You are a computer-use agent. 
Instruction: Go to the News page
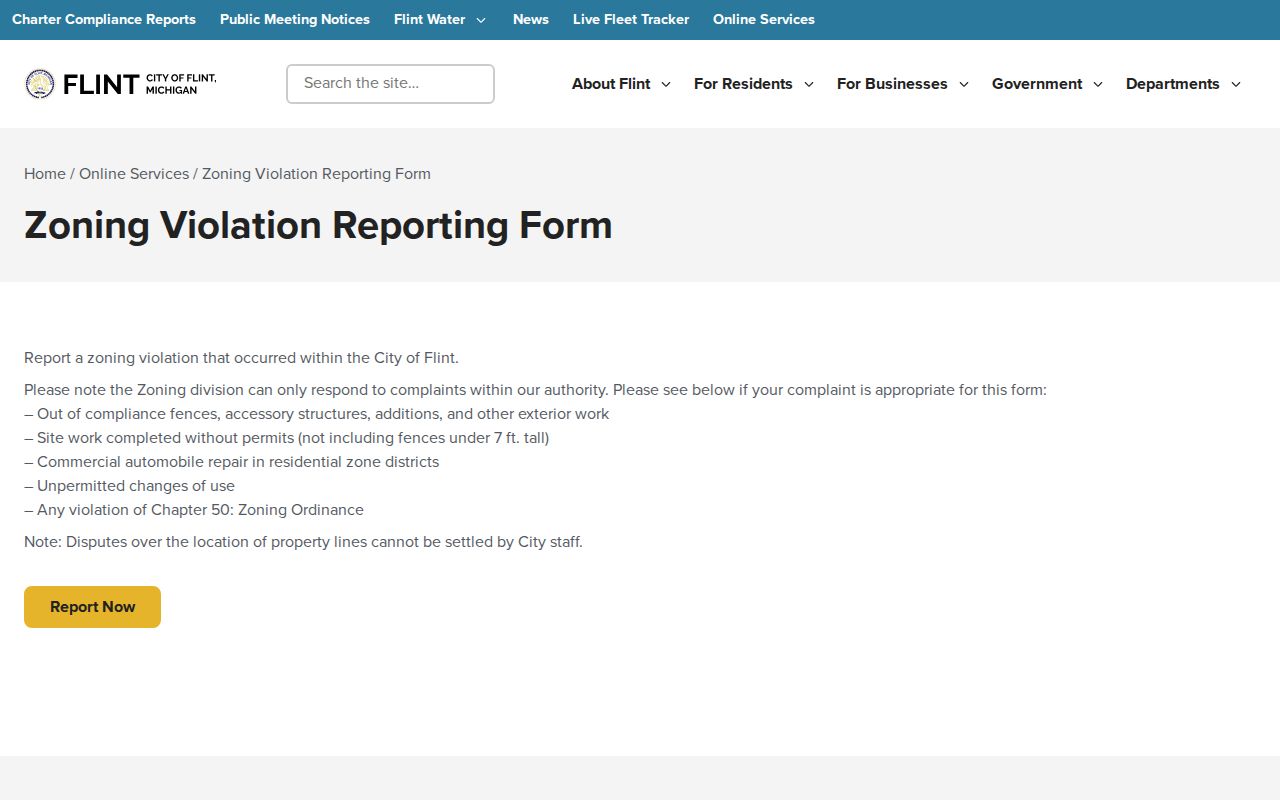(531, 19)
